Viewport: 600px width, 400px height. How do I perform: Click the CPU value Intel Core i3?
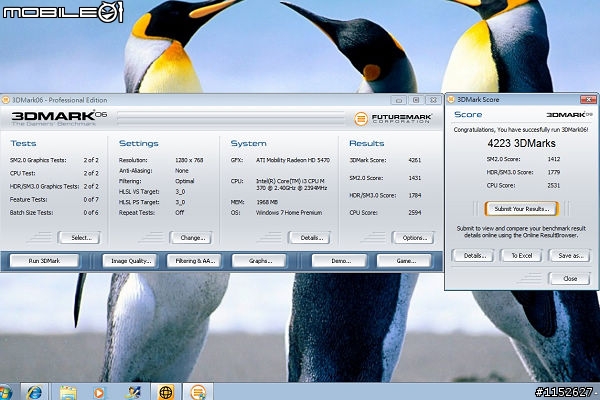[x=291, y=184]
